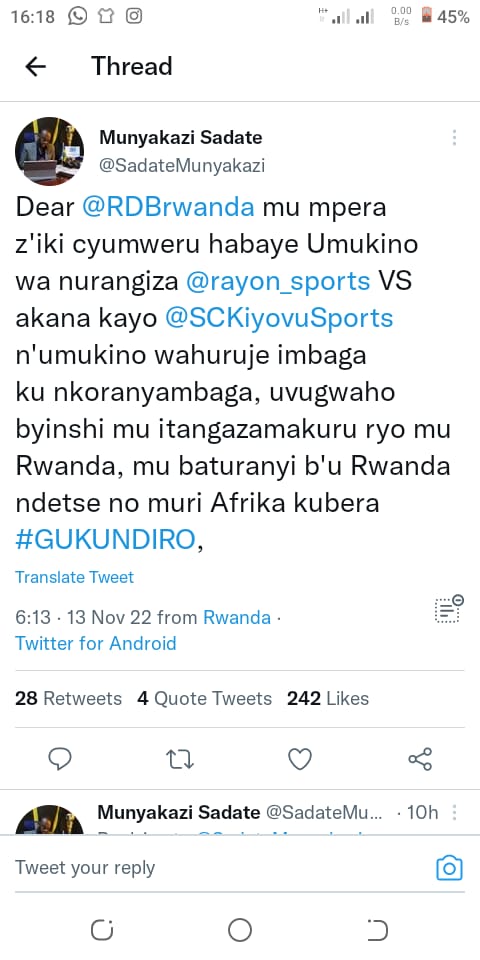This screenshot has height=960, width=480.
Task: Tap the retweet arrows icon
Action: [180, 760]
